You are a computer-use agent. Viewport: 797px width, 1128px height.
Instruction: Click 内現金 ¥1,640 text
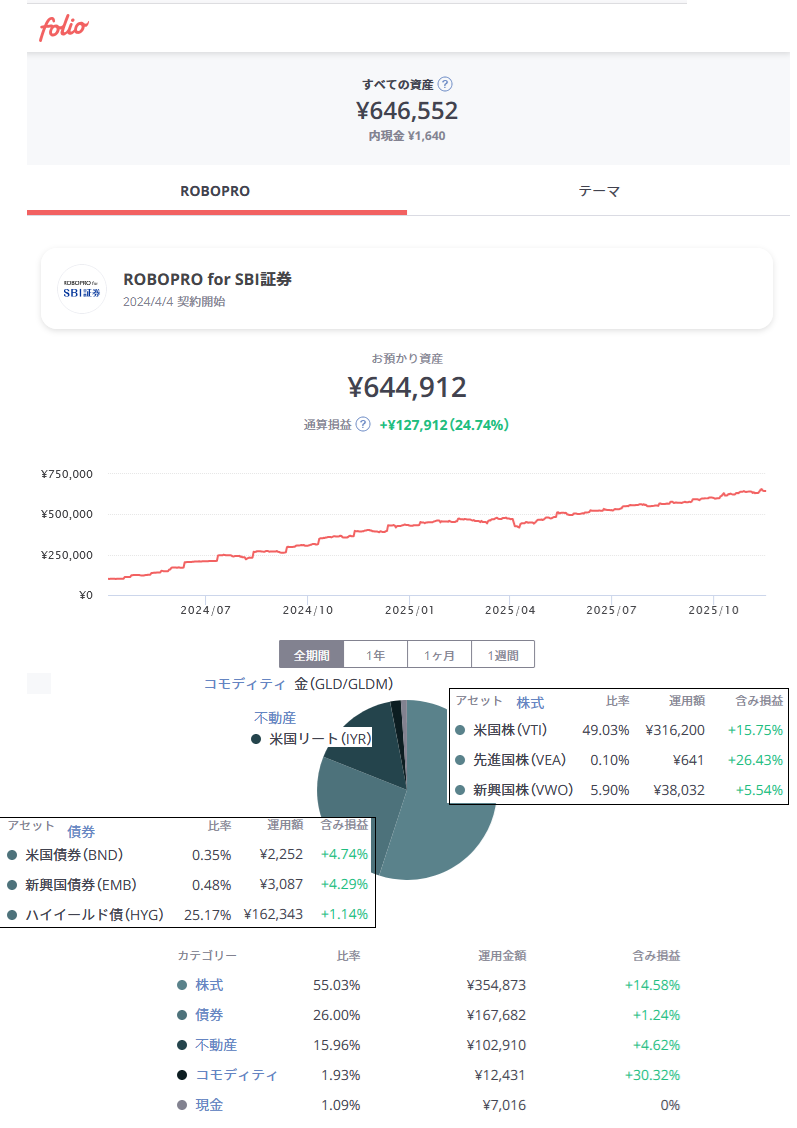pos(407,136)
